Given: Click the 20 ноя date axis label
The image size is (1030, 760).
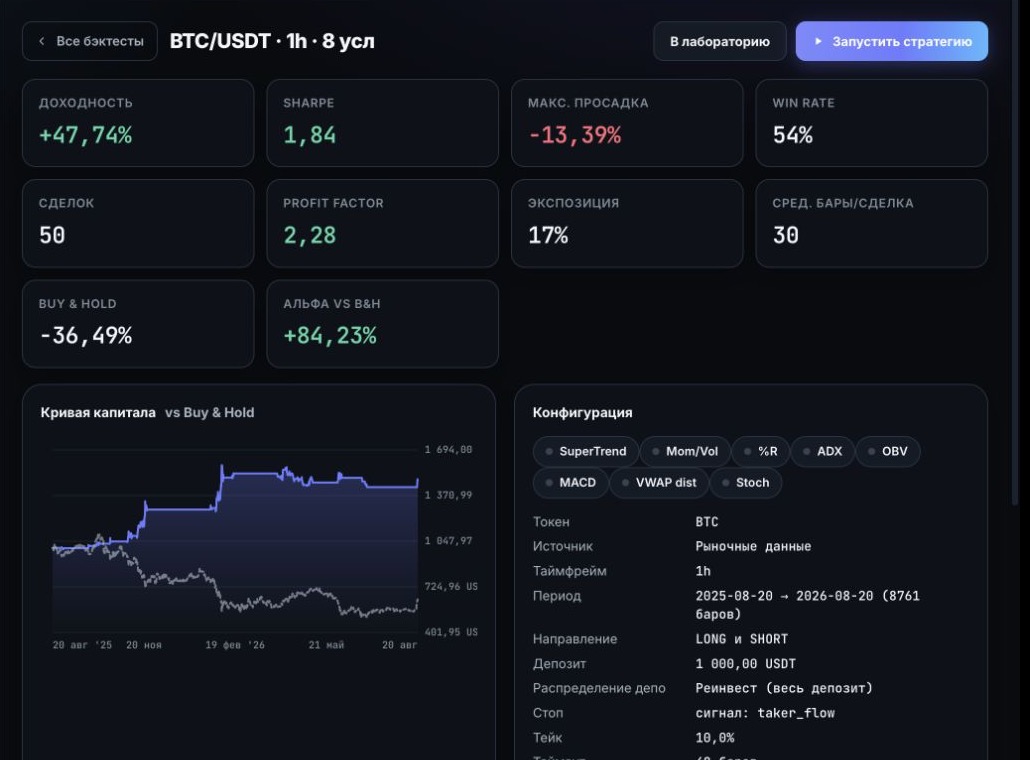Looking at the screenshot, I should (x=143, y=645).
